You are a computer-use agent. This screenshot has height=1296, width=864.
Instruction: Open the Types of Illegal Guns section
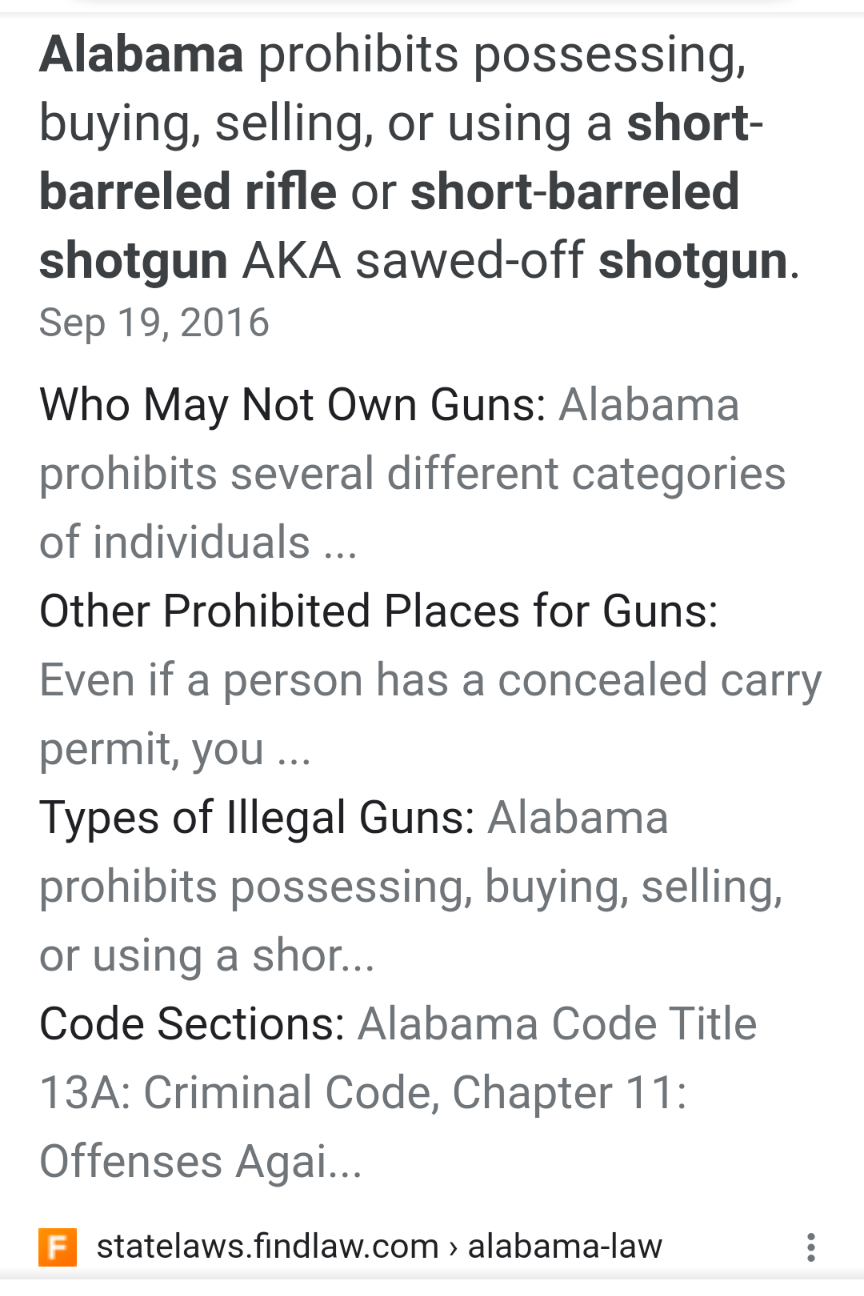pyautogui.click(x=257, y=818)
